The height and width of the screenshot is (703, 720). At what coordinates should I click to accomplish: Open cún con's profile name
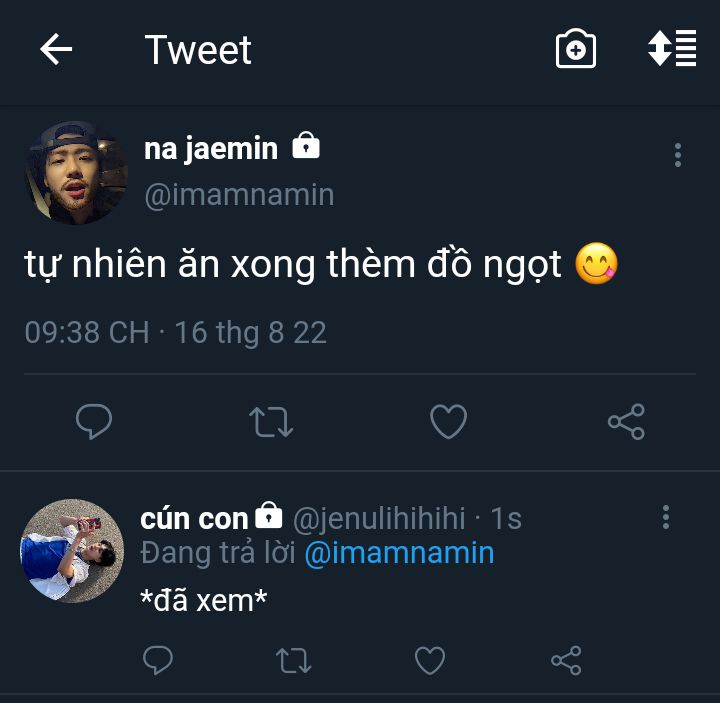194,518
